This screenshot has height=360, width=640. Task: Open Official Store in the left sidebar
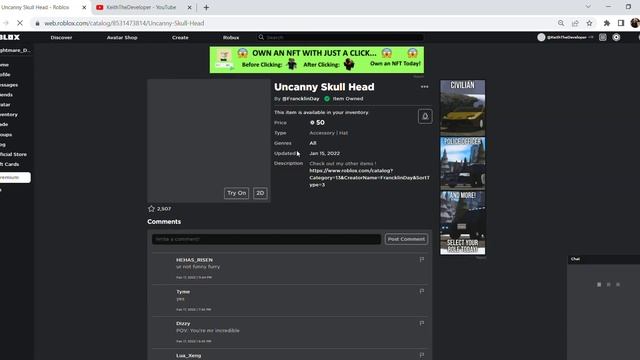(13, 154)
